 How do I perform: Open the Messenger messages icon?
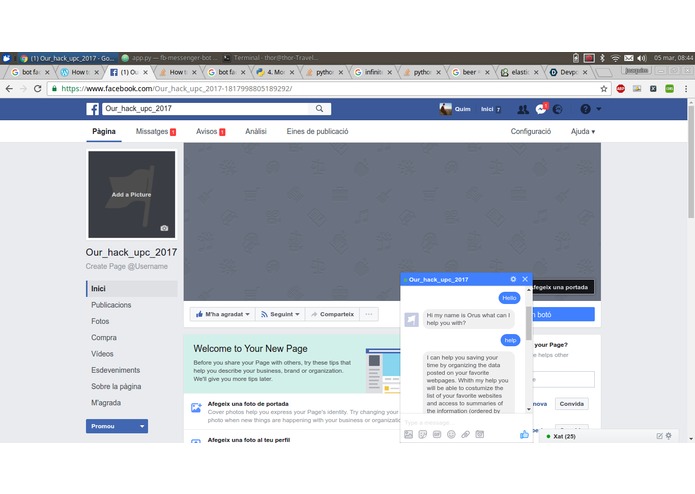click(541, 109)
